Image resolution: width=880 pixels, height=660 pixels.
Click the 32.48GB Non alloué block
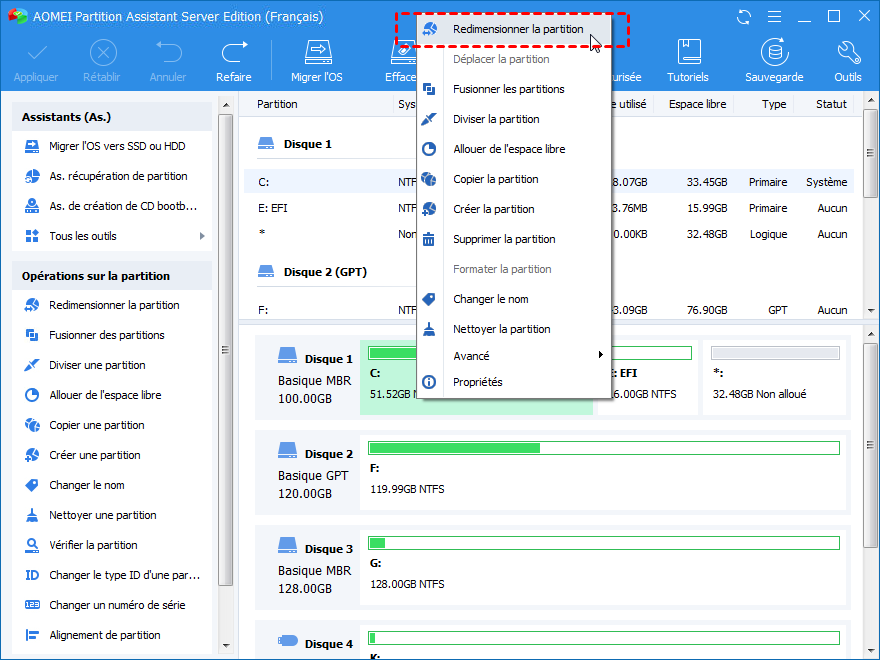(x=774, y=377)
